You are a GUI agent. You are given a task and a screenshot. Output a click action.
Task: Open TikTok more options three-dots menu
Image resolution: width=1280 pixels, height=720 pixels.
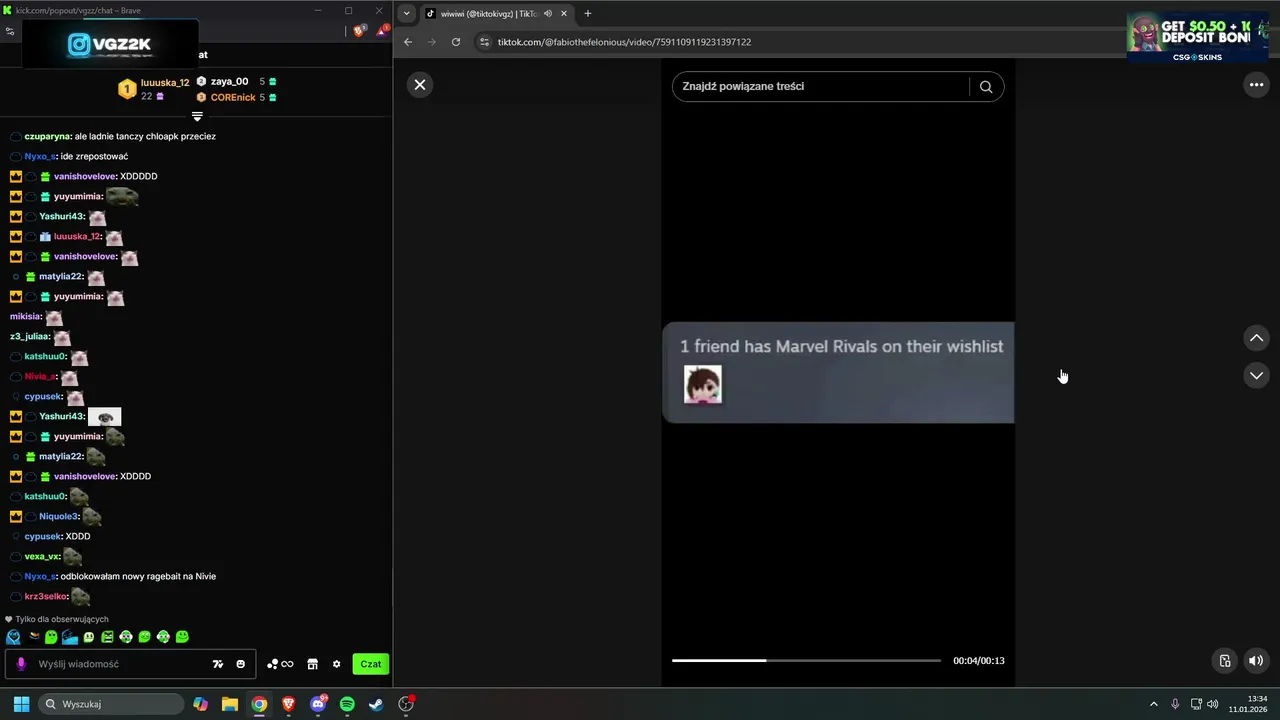pyautogui.click(x=1257, y=85)
